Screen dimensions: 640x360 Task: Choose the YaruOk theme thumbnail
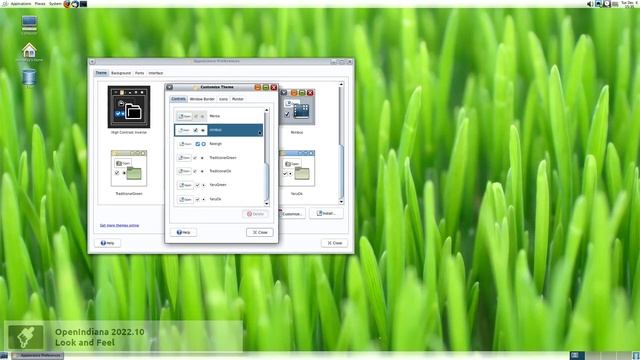coord(297,168)
